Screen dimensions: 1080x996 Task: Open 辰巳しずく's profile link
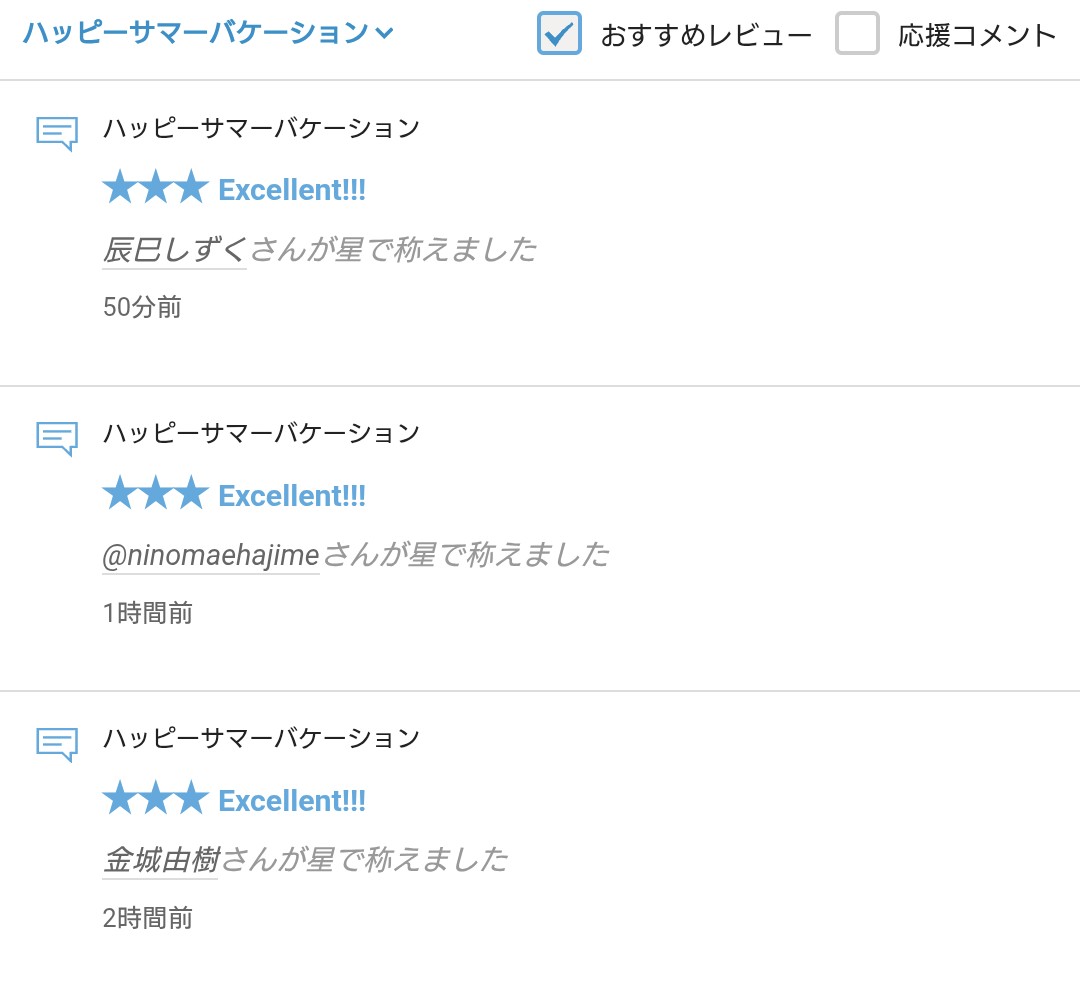pos(174,250)
